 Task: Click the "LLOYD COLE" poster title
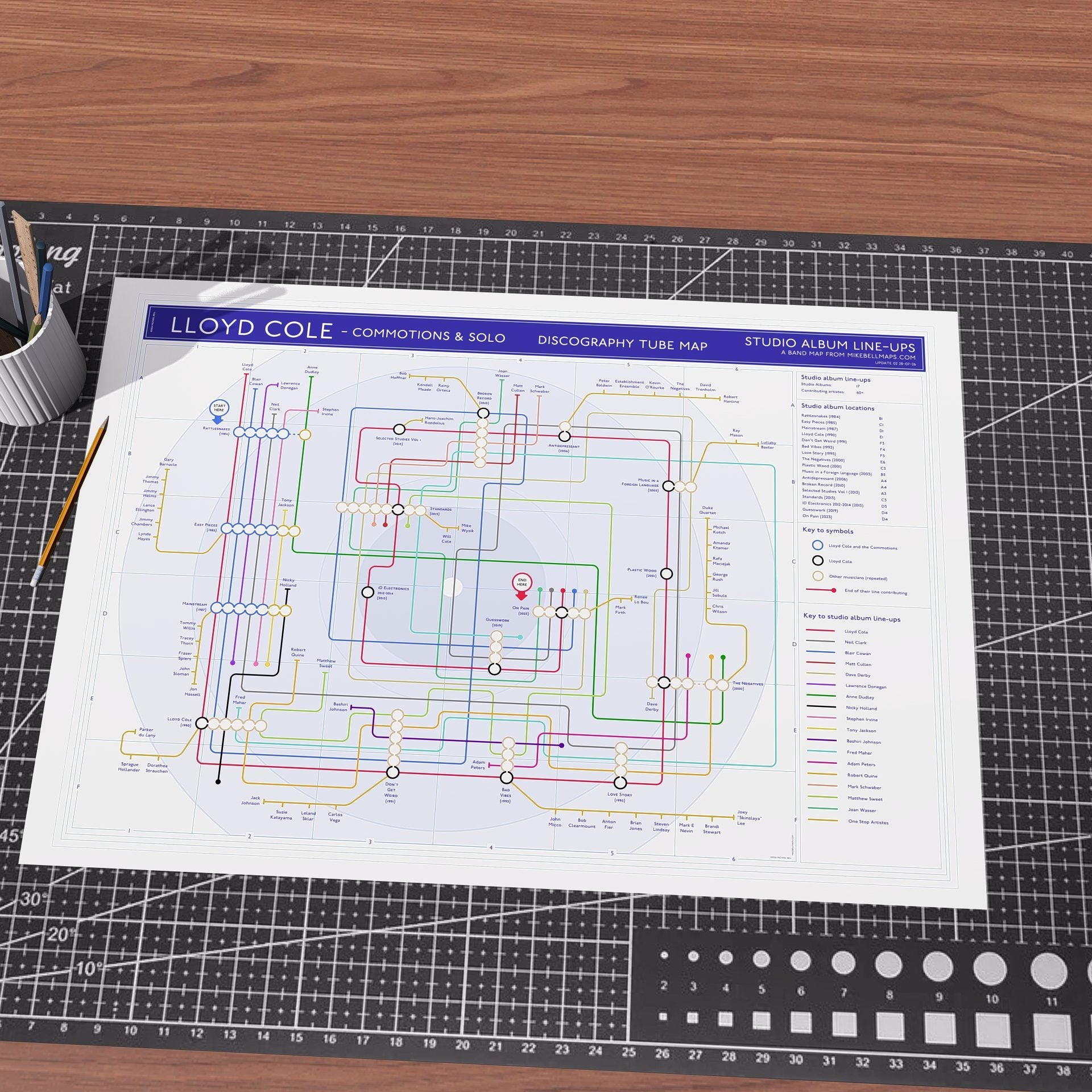[251, 328]
